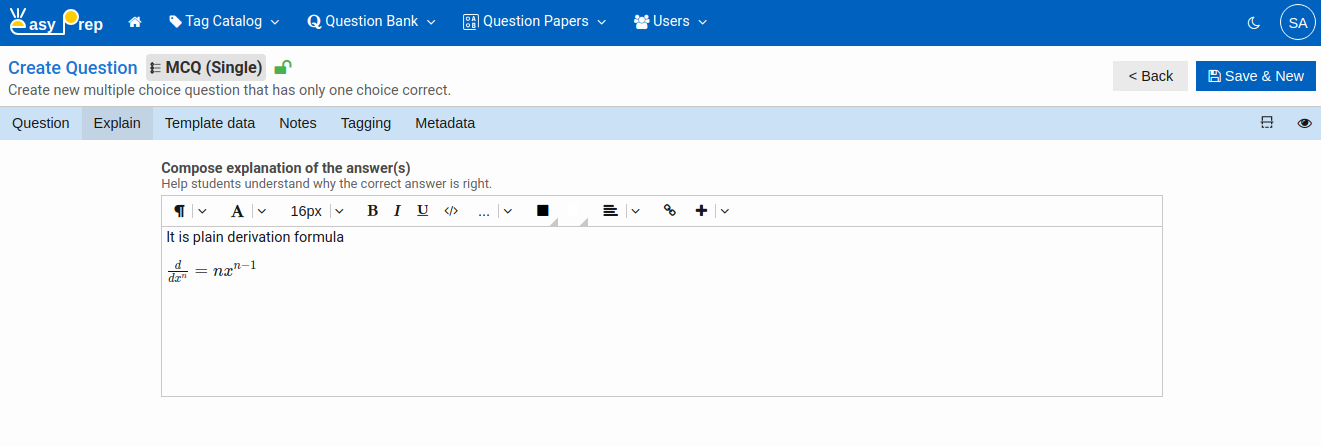Apply underline formatting in editor
The image size is (1321, 446).
(x=422, y=211)
